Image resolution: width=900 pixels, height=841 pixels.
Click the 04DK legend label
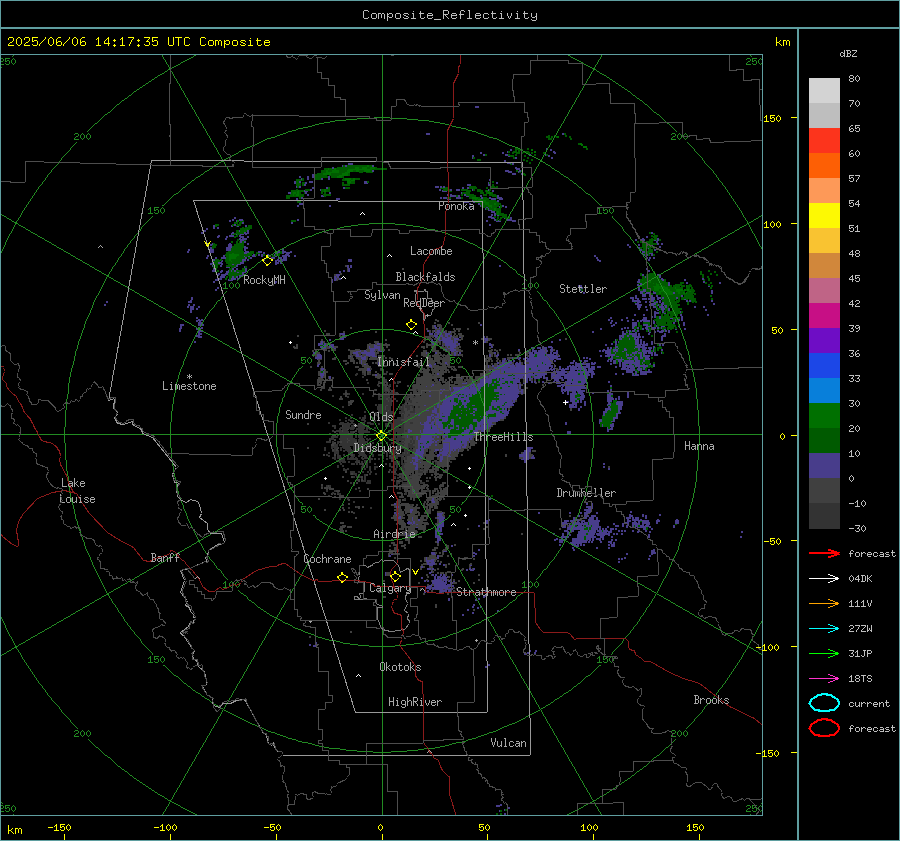860,579
